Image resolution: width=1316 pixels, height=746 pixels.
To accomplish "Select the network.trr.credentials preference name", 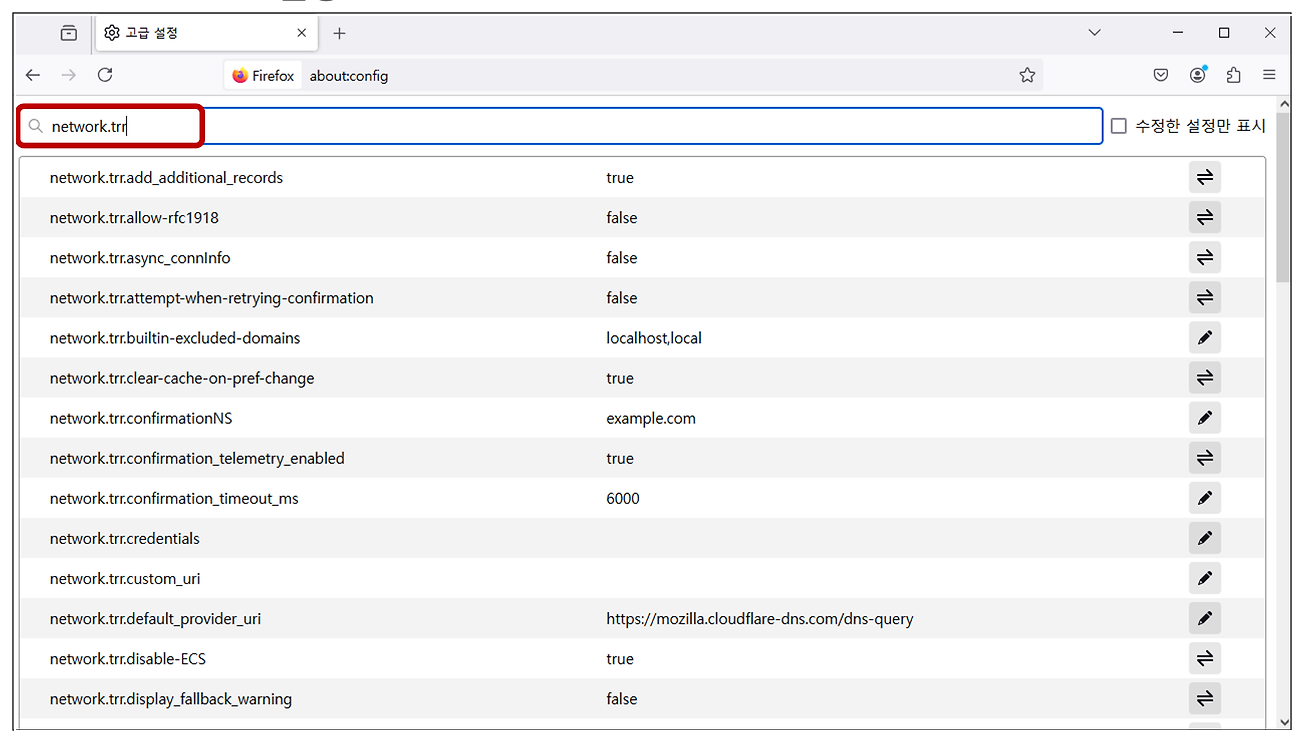I will 125,538.
